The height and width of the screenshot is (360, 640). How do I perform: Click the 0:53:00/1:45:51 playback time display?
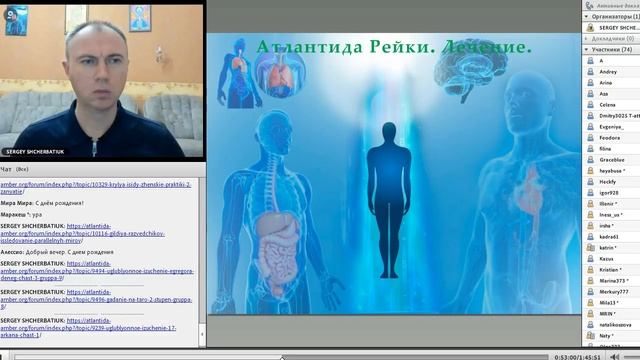point(577,357)
